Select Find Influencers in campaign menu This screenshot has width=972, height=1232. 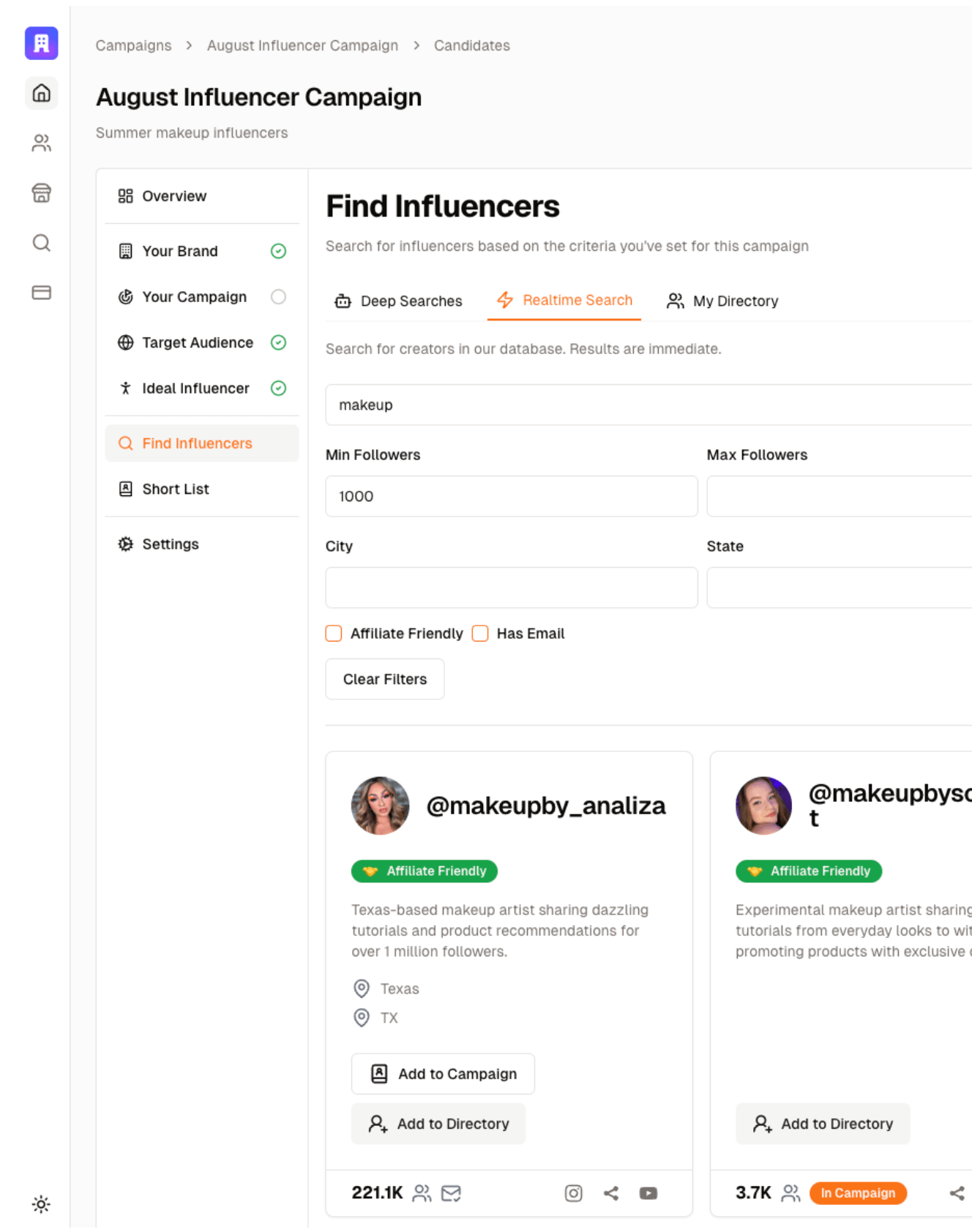pos(202,443)
